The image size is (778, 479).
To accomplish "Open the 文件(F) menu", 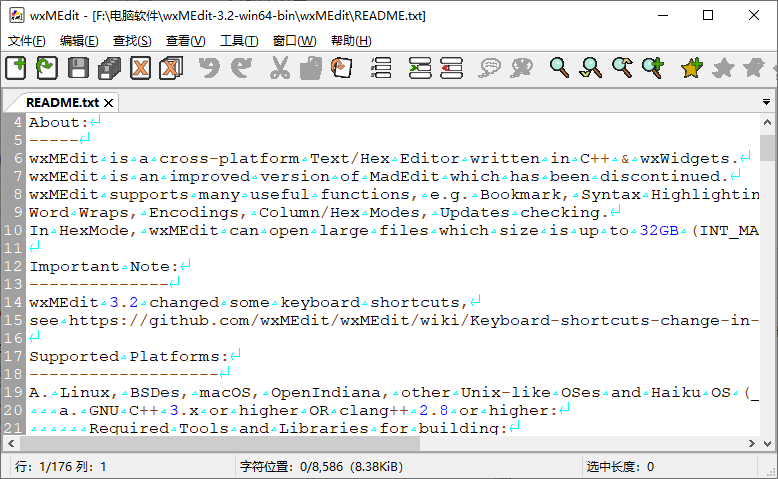I will point(27,41).
